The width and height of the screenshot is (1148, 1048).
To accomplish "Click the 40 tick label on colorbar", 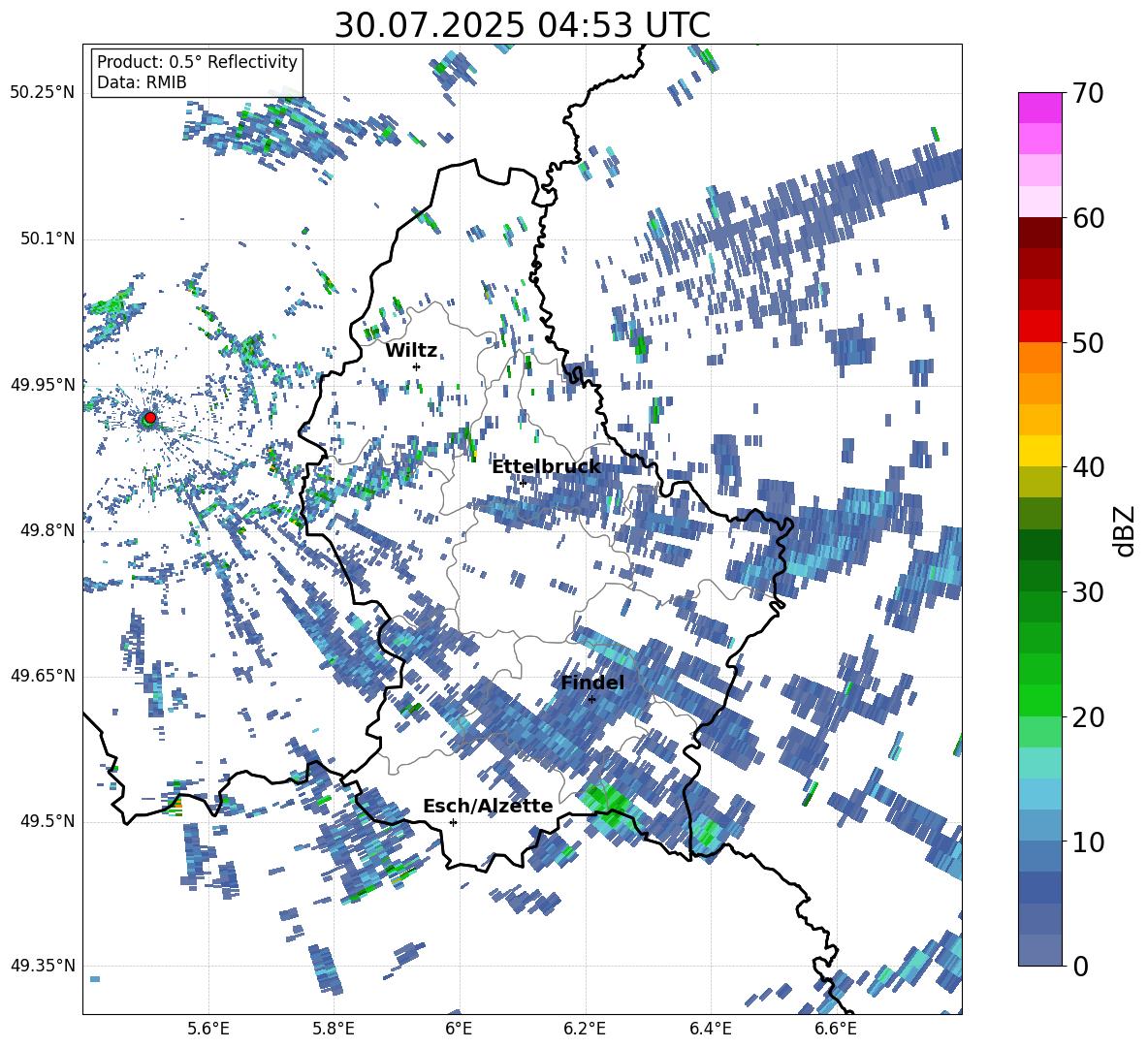I will tap(1088, 467).
